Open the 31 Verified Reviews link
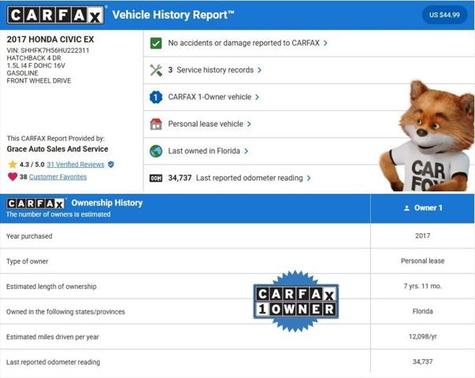The width and height of the screenshot is (475, 378). 75,164
